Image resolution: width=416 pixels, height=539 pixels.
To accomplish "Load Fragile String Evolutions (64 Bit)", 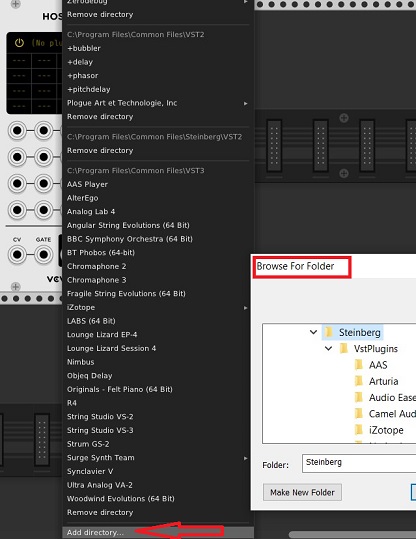I will 158,294.
